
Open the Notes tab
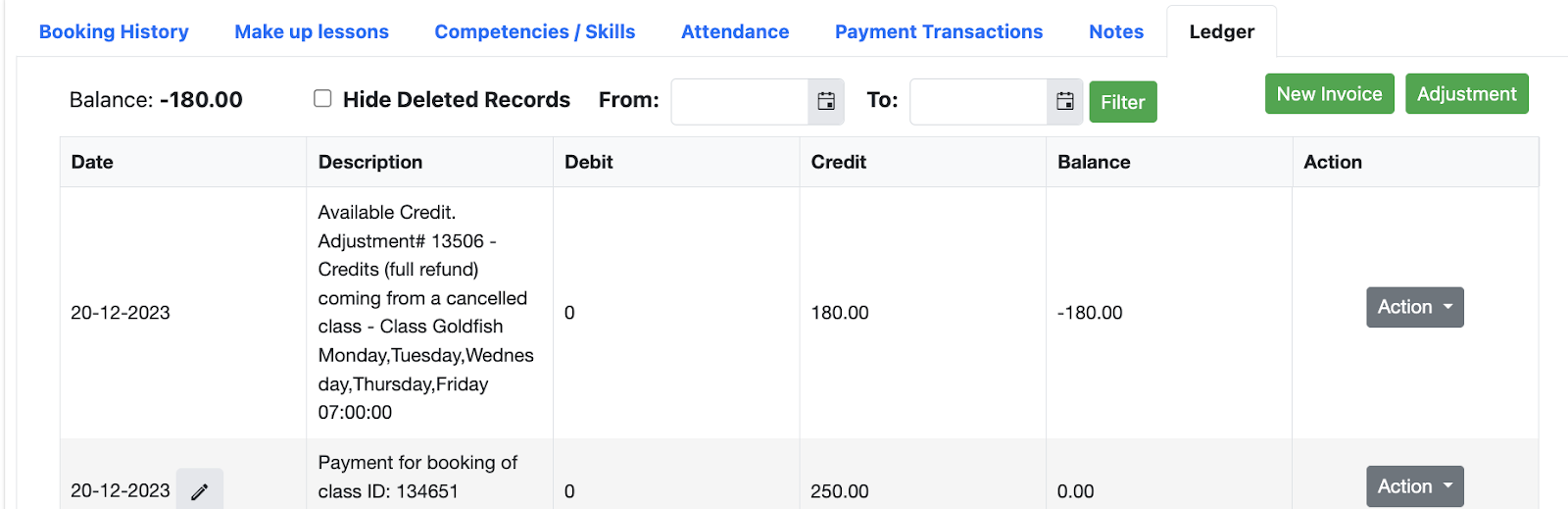(x=1116, y=31)
